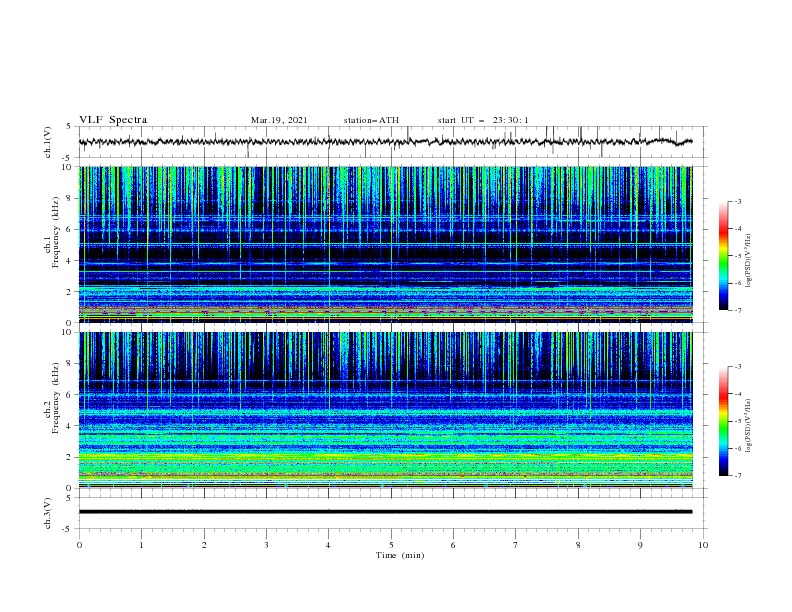This screenshot has width=792, height=612.
Task: Click the ch.1 voltage waveform trace
Action: tap(385, 142)
